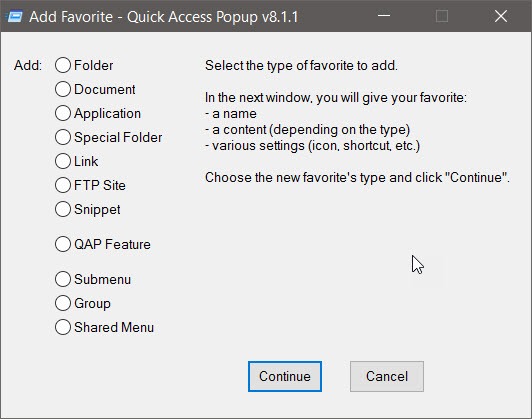Close the Add Favorite window

point(501,16)
